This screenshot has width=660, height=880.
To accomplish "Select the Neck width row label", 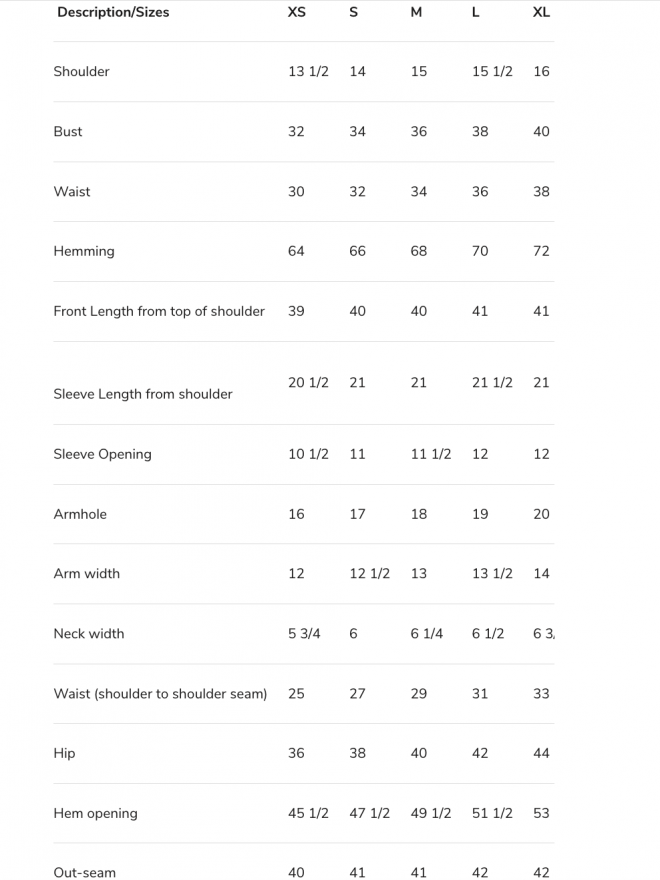I will (x=89, y=634).
